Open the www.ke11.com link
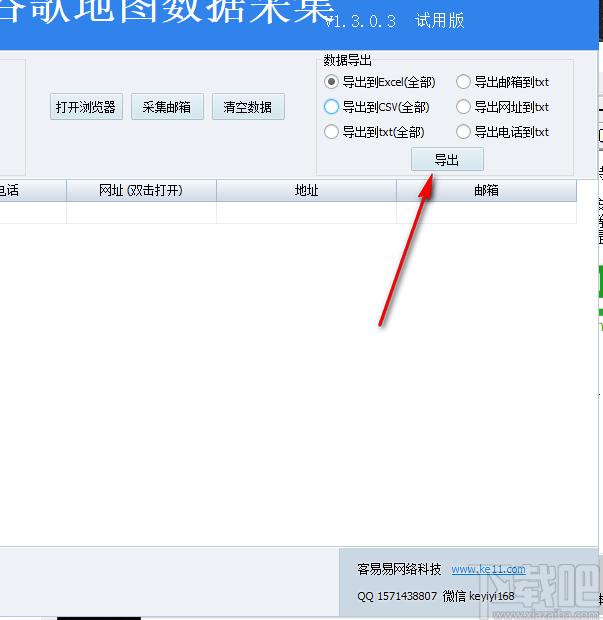The width and height of the screenshot is (603, 620). tap(488, 569)
